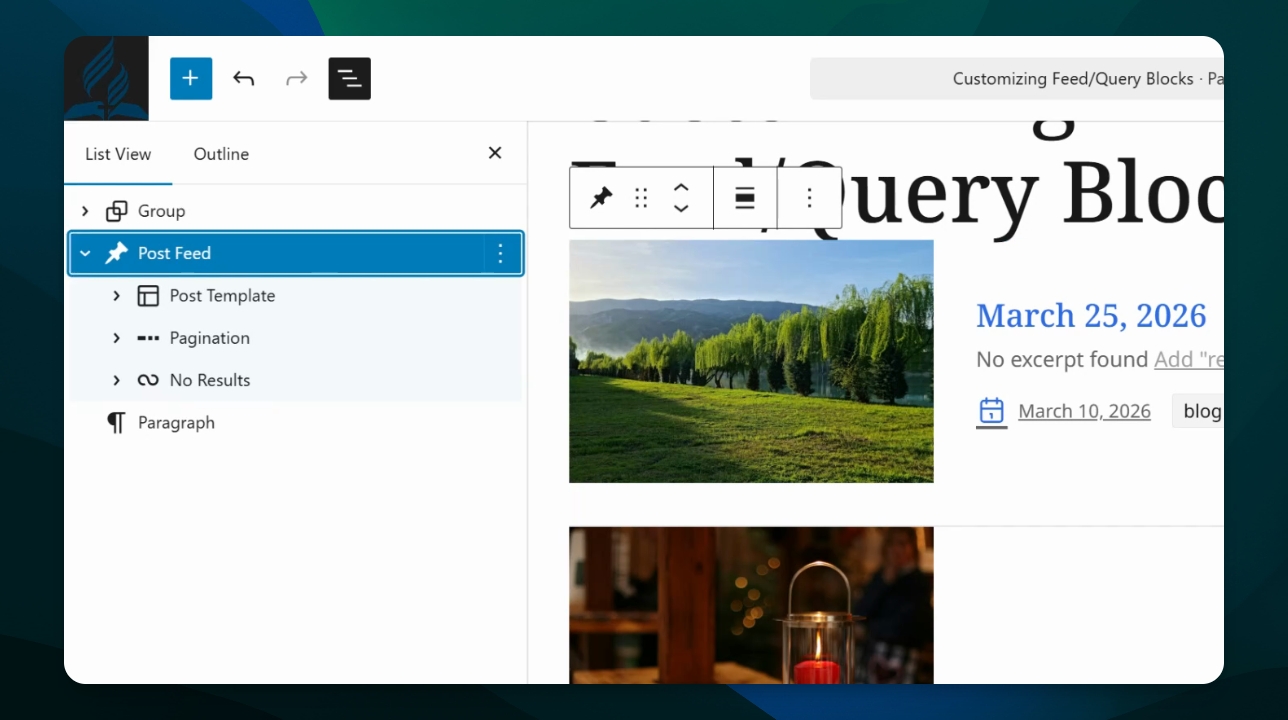Click the Pagination dots icon
The width and height of the screenshot is (1288, 720).
point(148,338)
